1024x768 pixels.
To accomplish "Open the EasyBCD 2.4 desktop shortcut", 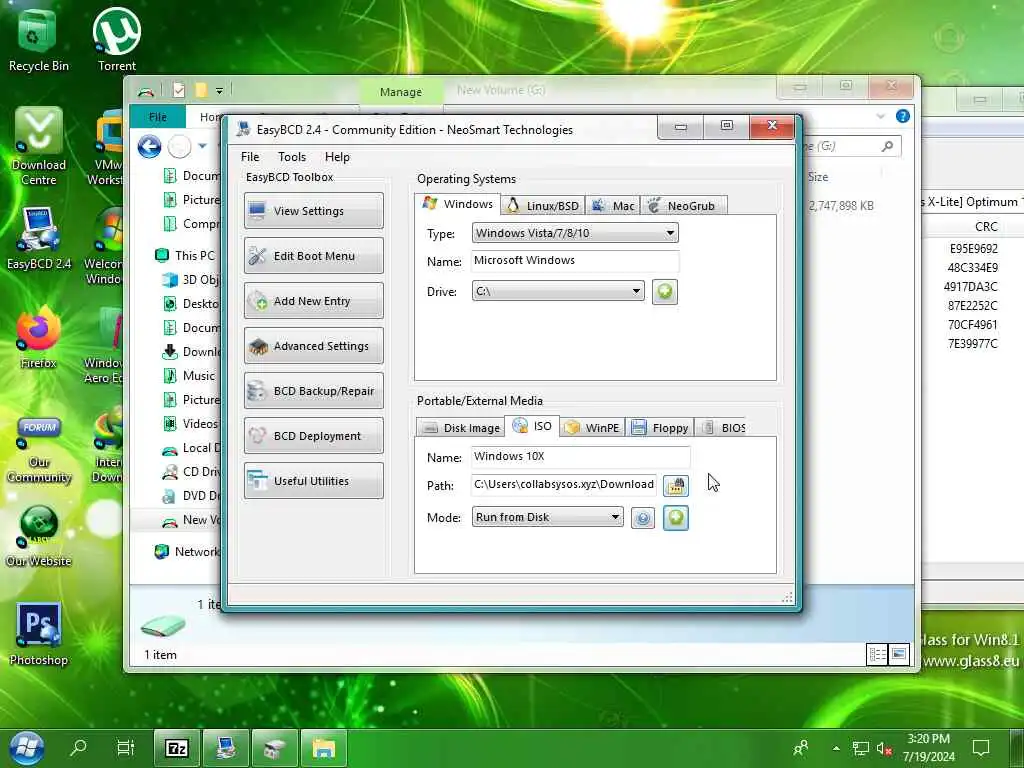I will [x=39, y=238].
